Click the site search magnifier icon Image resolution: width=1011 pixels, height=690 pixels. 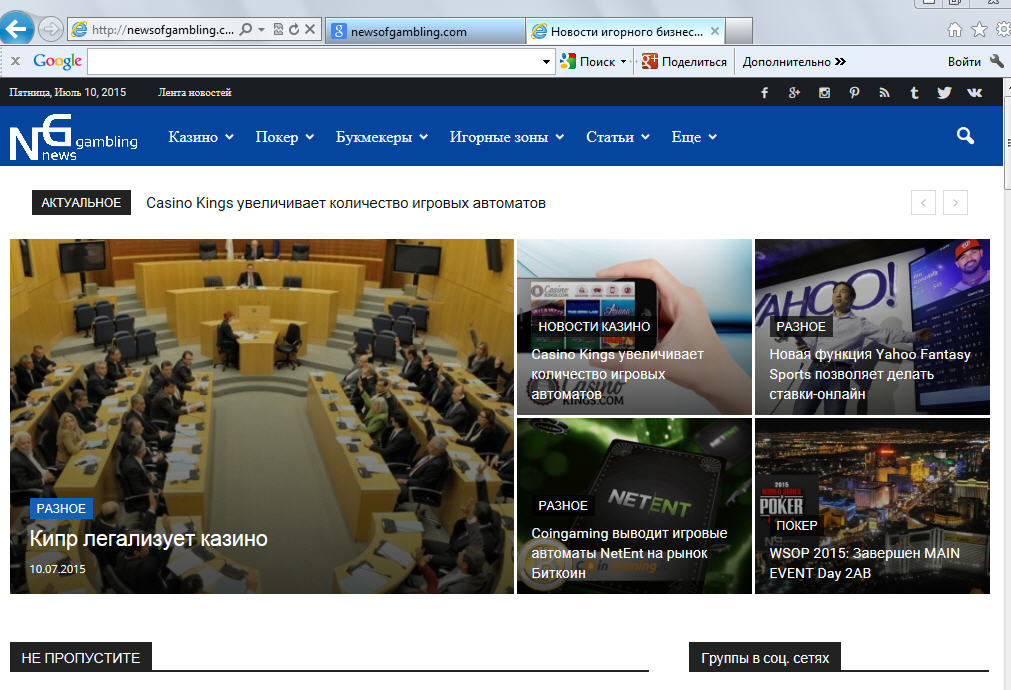(965, 136)
